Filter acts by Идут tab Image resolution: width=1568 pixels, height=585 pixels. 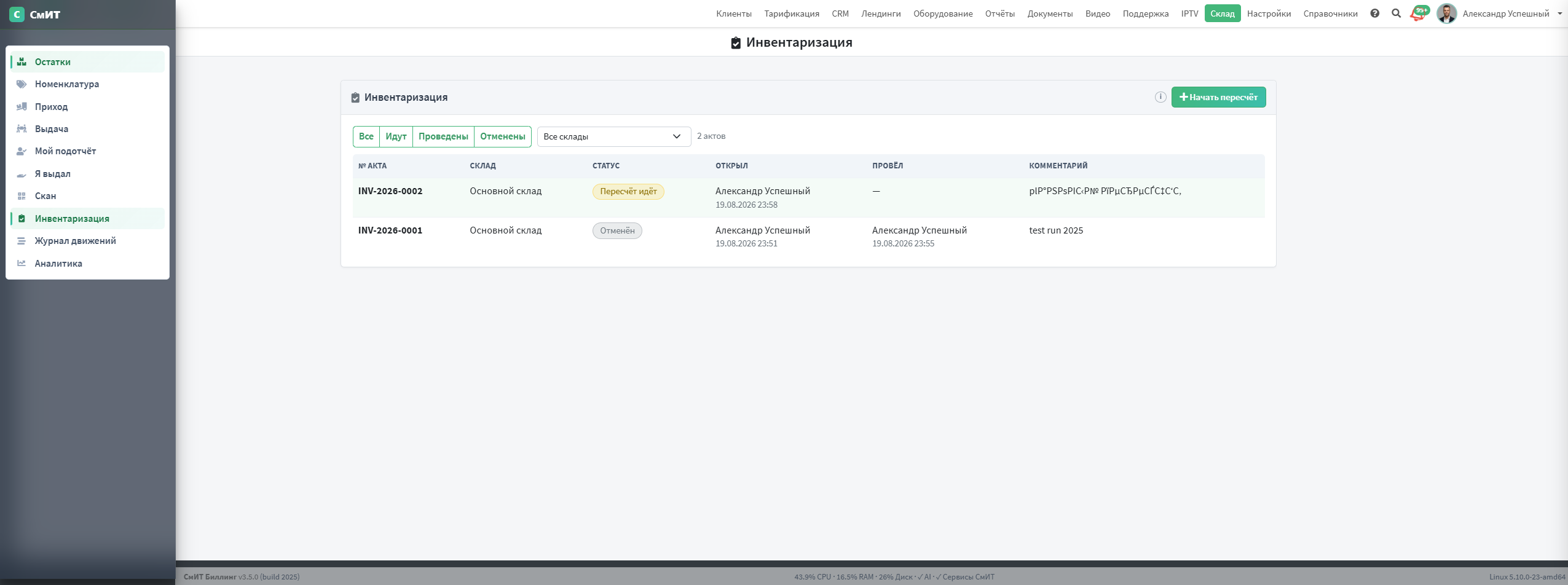click(x=396, y=136)
